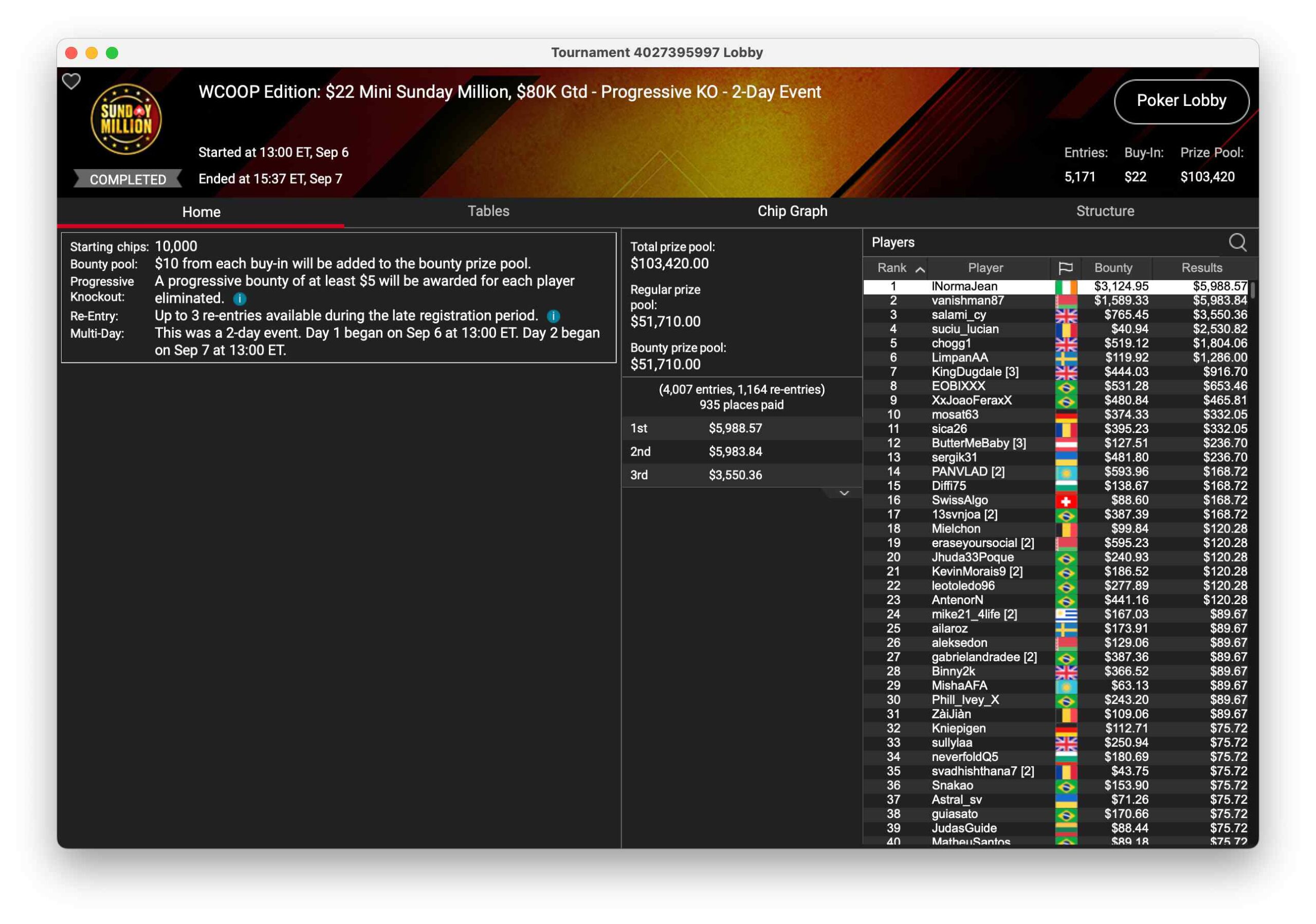The image size is (1316, 924).
Task: Click the Progressive Knockout info icon
Action: (x=240, y=299)
